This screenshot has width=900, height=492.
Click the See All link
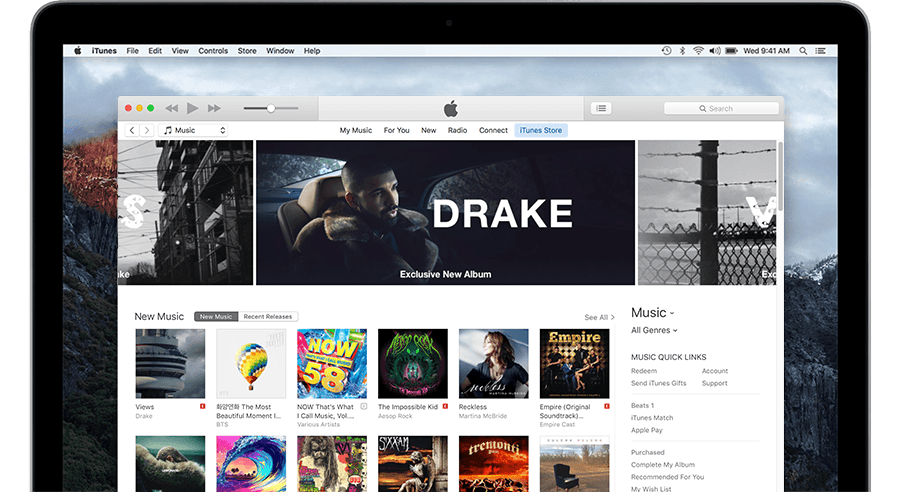pos(599,318)
